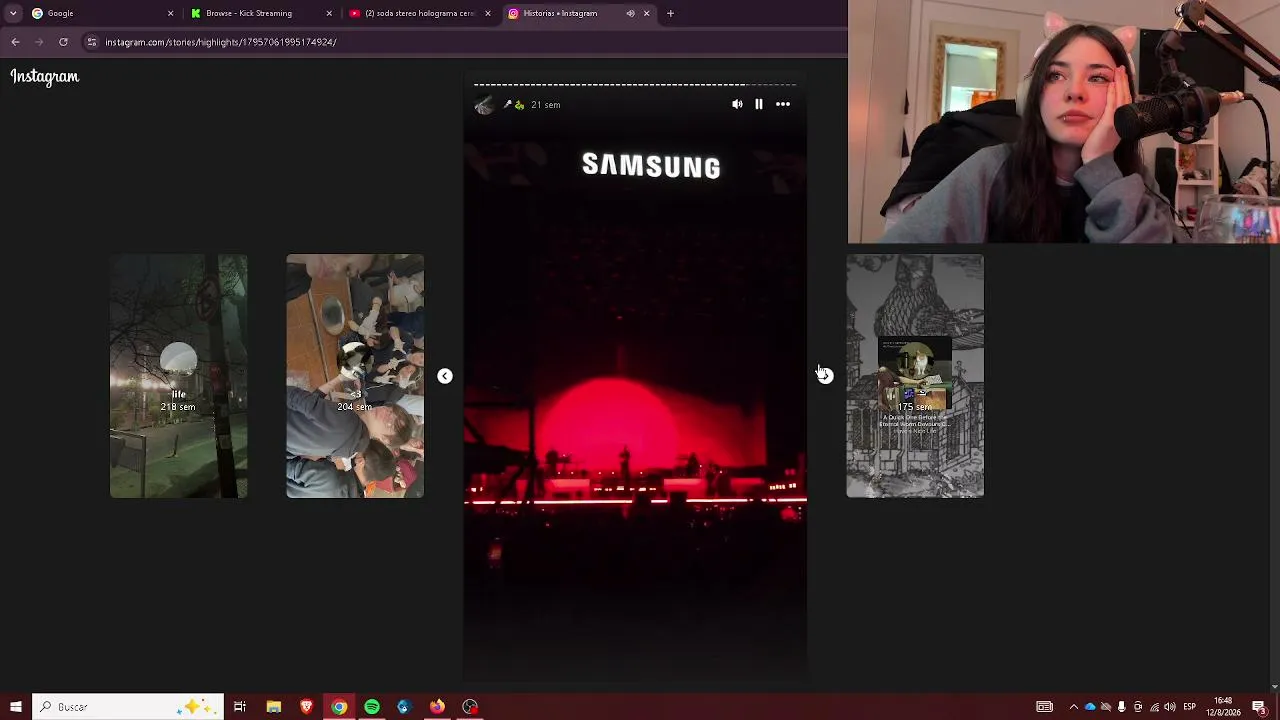
Task: Expand the tab search dropdown
Action: tap(13, 13)
